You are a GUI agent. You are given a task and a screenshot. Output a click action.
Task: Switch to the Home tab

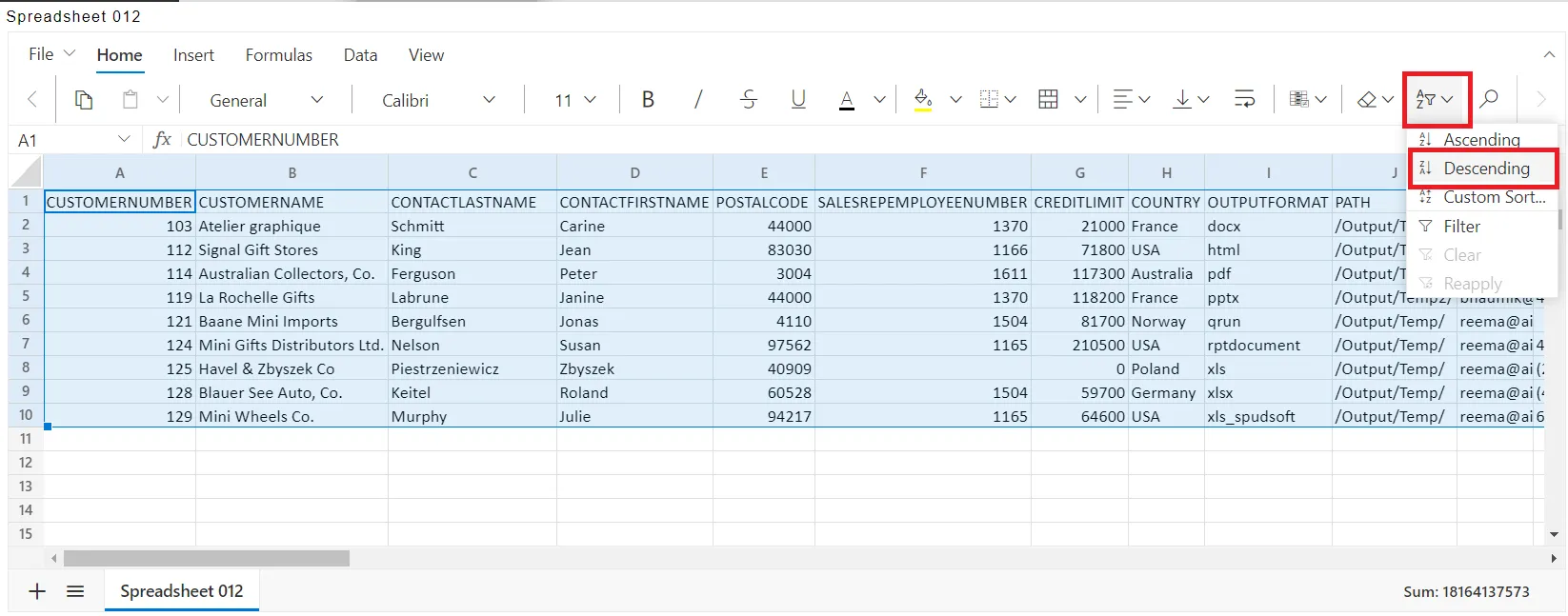pyautogui.click(x=119, y=55)
